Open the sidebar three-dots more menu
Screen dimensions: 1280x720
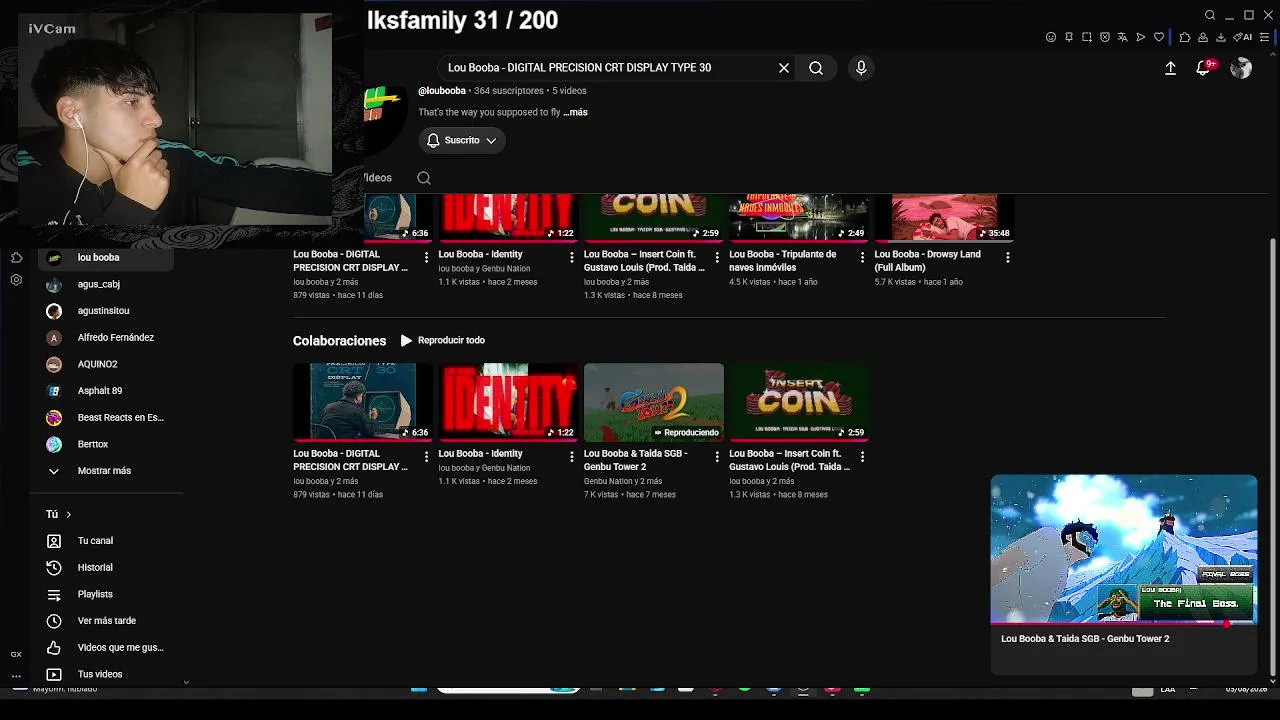point(16,676)
